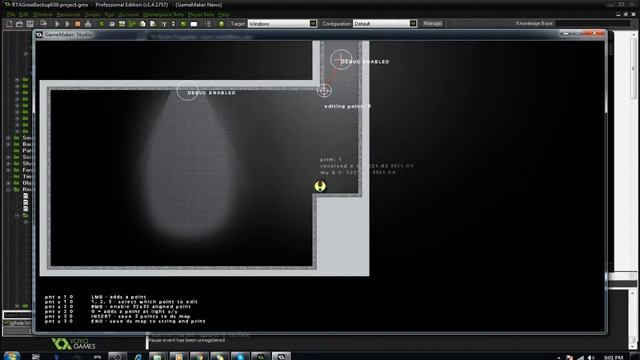Click the Manage button
This screenshot has width=640, height=360.
pos(432,24)
